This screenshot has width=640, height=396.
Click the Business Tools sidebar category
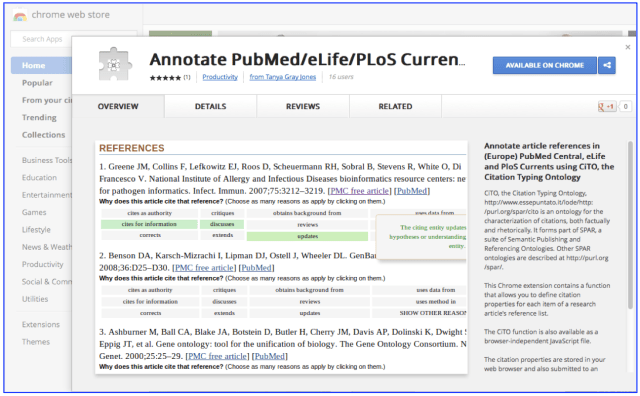47,160
